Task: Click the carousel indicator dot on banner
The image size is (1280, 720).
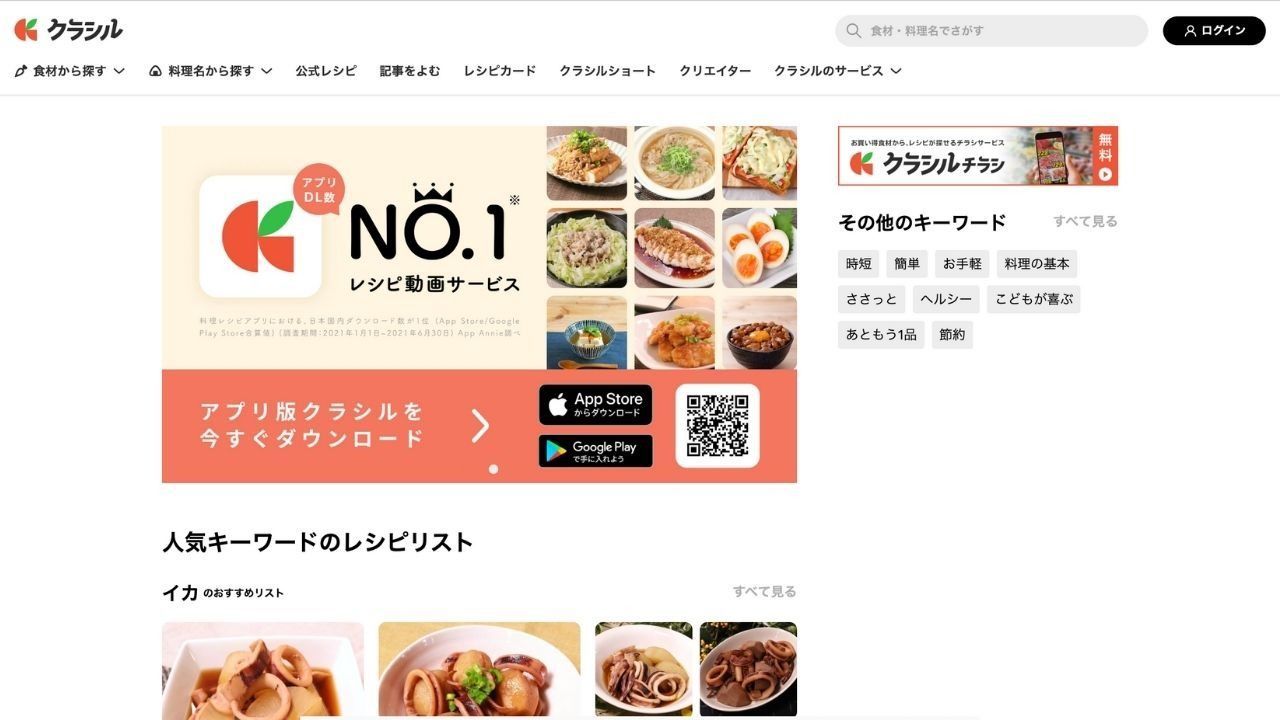Action: point(493,469)
